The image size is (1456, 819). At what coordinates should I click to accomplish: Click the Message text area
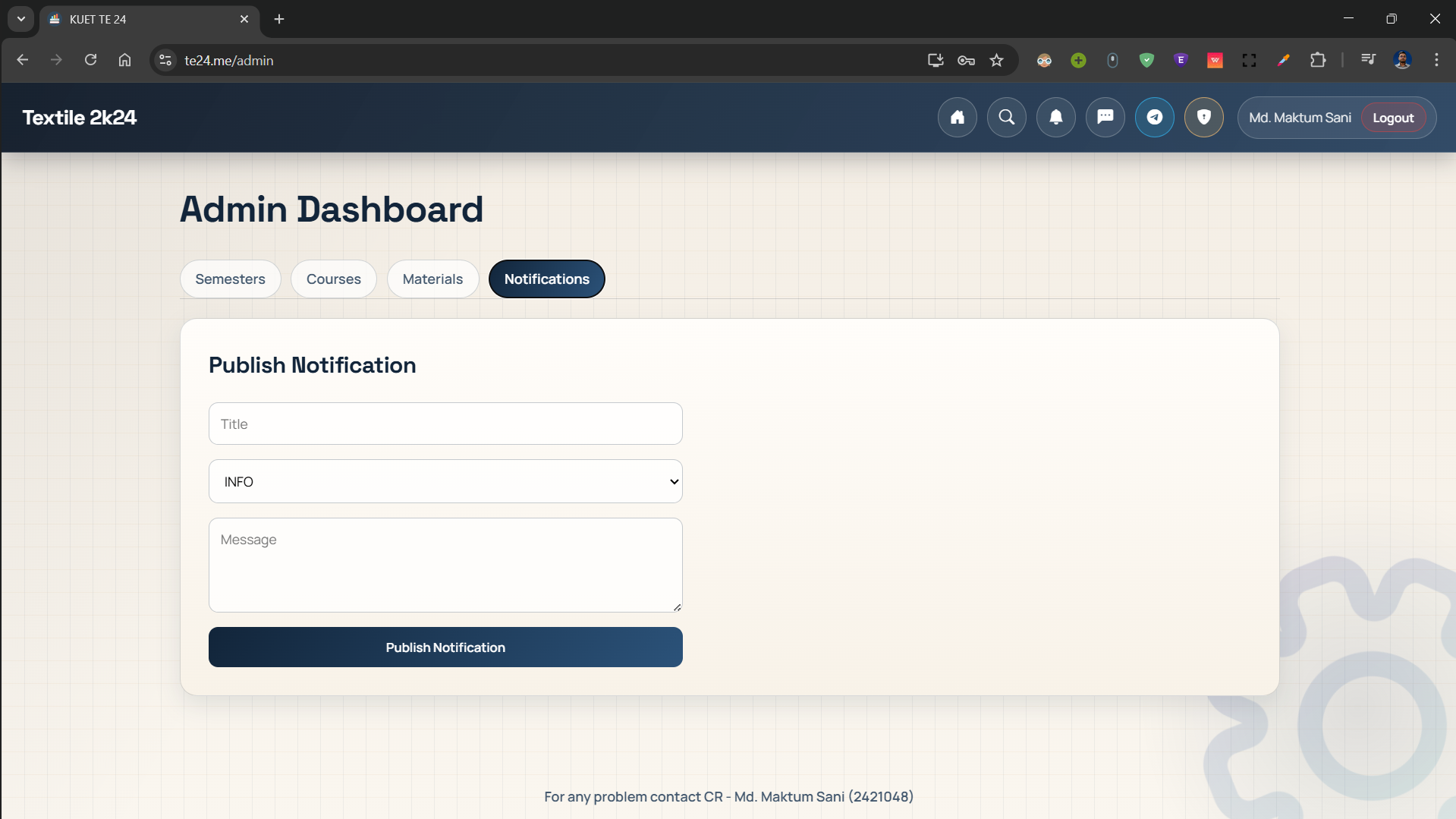[x=445, y=565]
